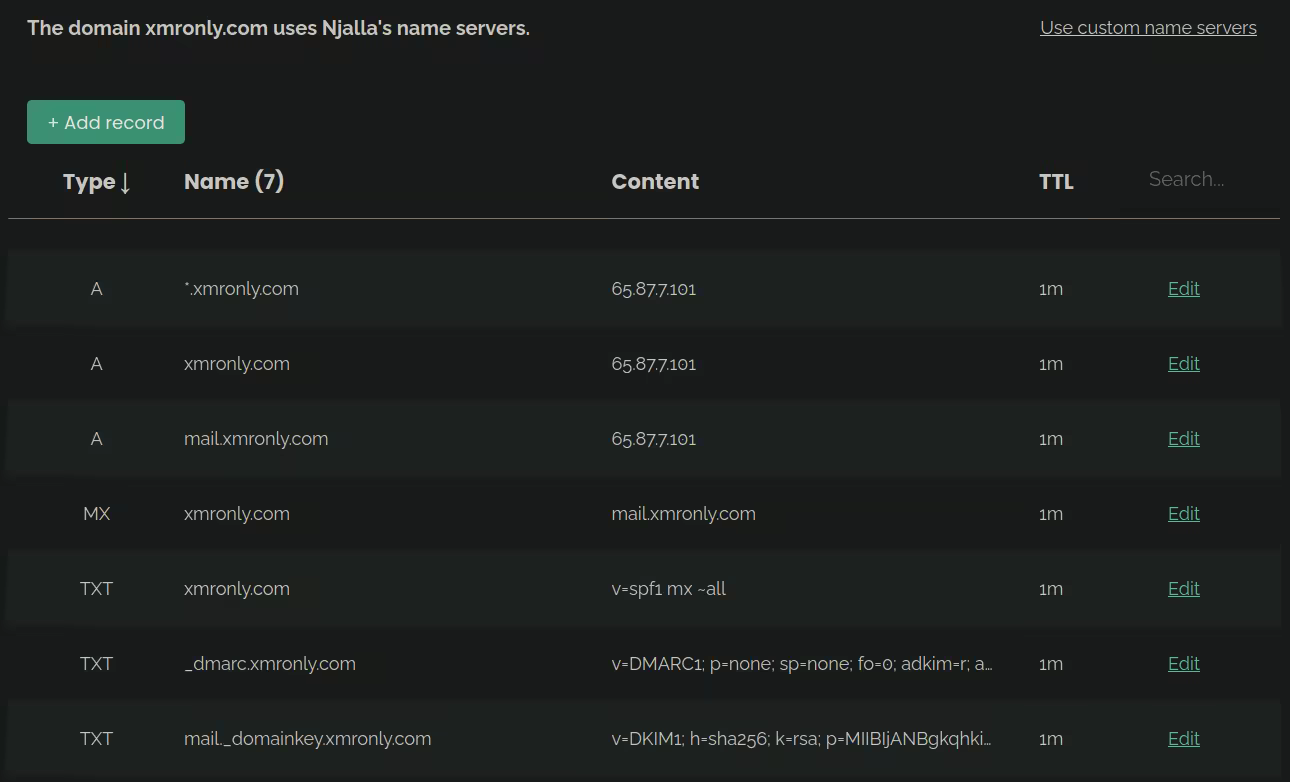
Task: Edit the SPF TXT record
Action: click(1183, 589)
